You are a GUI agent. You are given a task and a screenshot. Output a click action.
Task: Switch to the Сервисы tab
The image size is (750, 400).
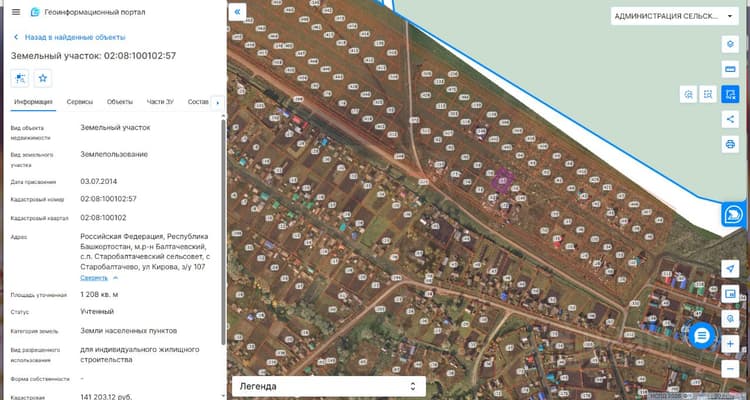click(x=80, y=102)
